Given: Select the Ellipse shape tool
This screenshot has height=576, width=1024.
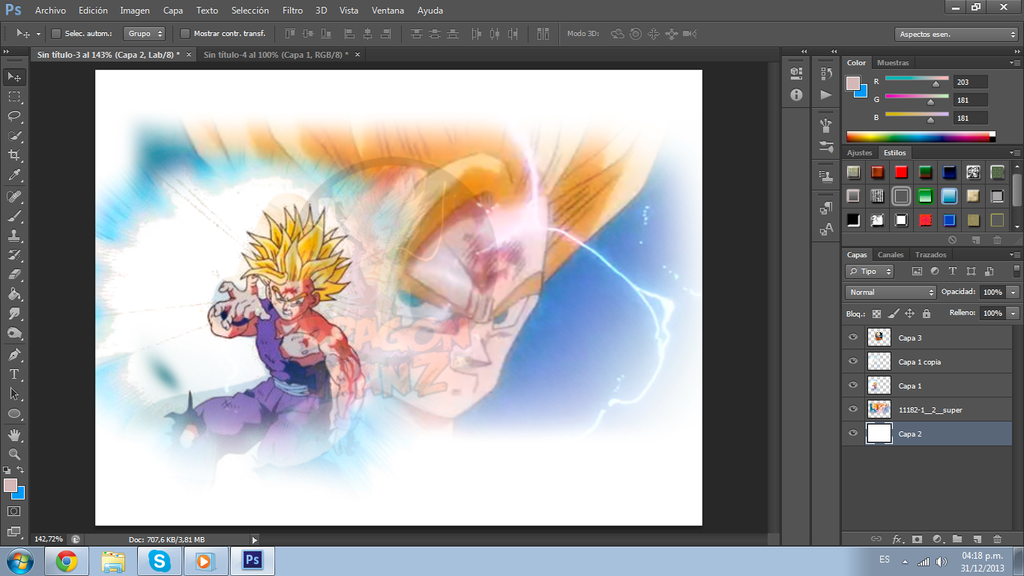Looking at the screenshot, I should (14, 414).
